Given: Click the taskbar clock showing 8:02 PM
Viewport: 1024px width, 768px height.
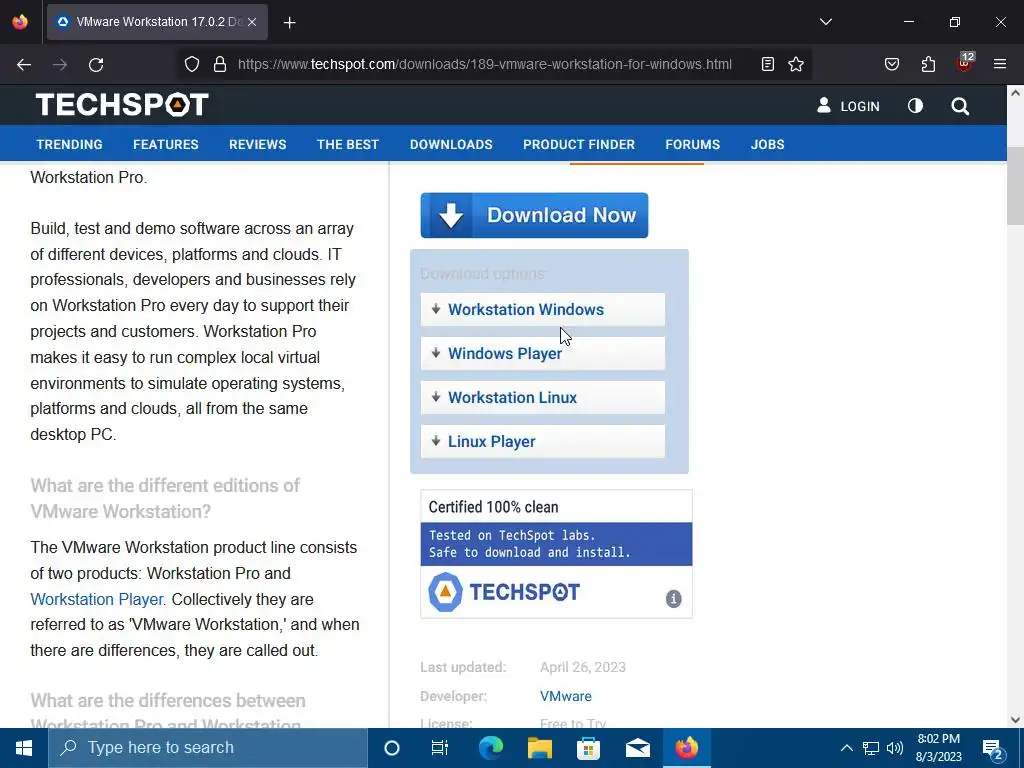Looking at the screenshot, I should 938,748.
